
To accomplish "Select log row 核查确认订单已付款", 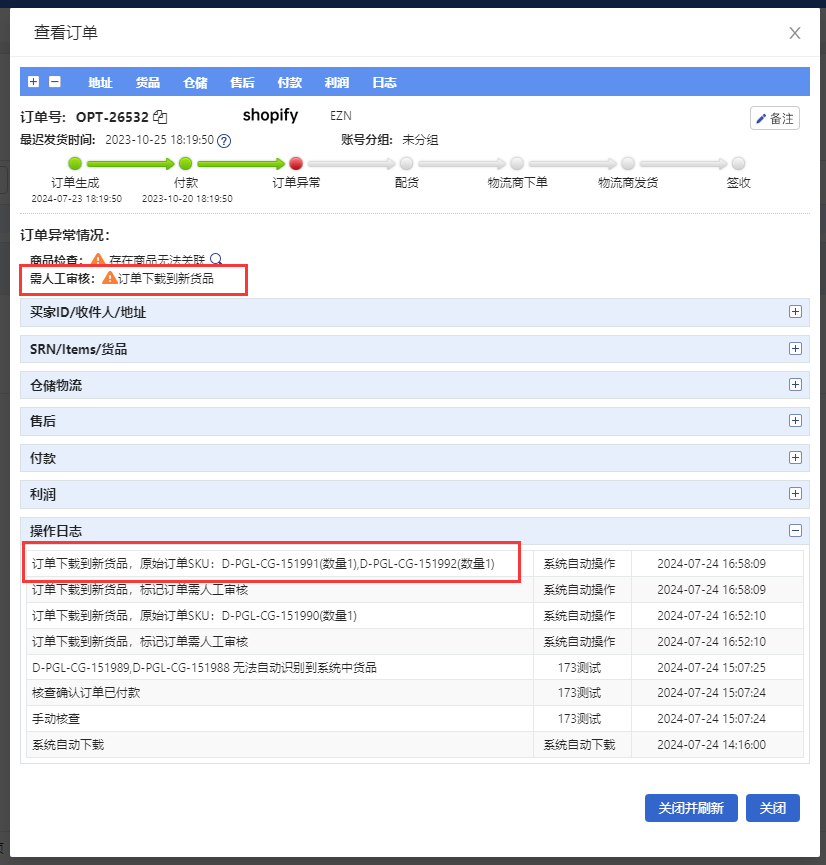I will 415,693.
